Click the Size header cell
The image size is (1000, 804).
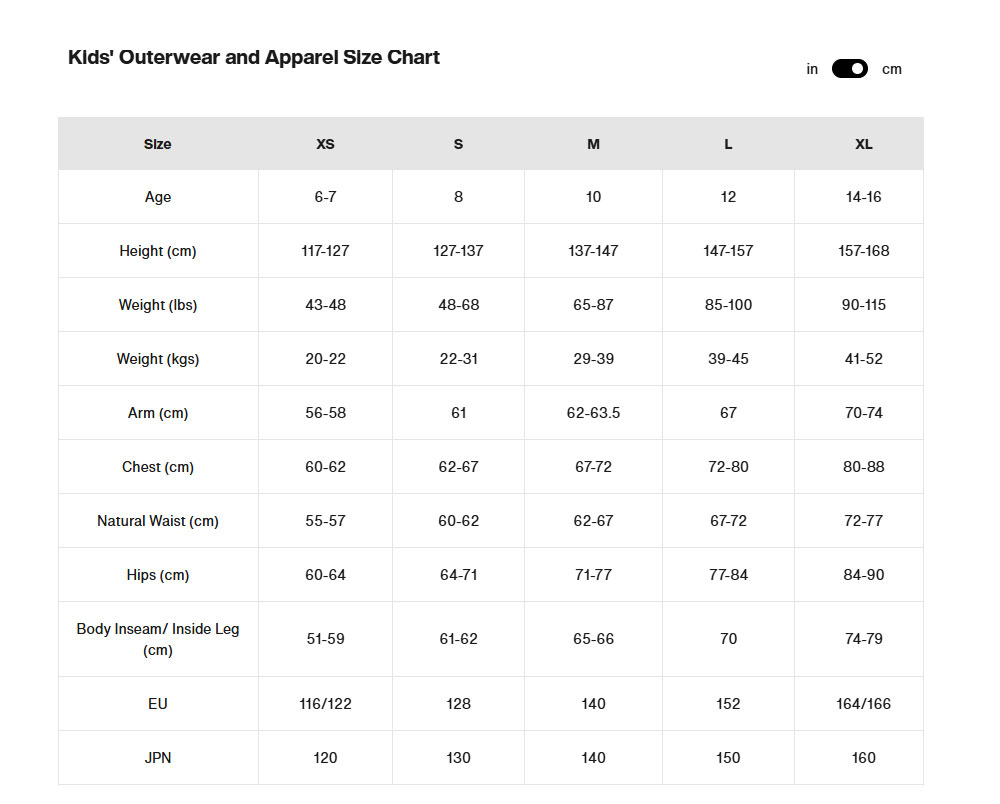[x=158, y=144]
